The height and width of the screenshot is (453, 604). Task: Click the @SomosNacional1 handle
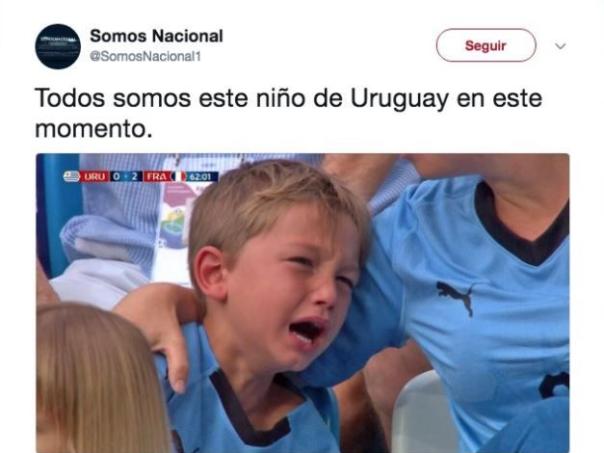pyautogui.click(x=145, y=57)
